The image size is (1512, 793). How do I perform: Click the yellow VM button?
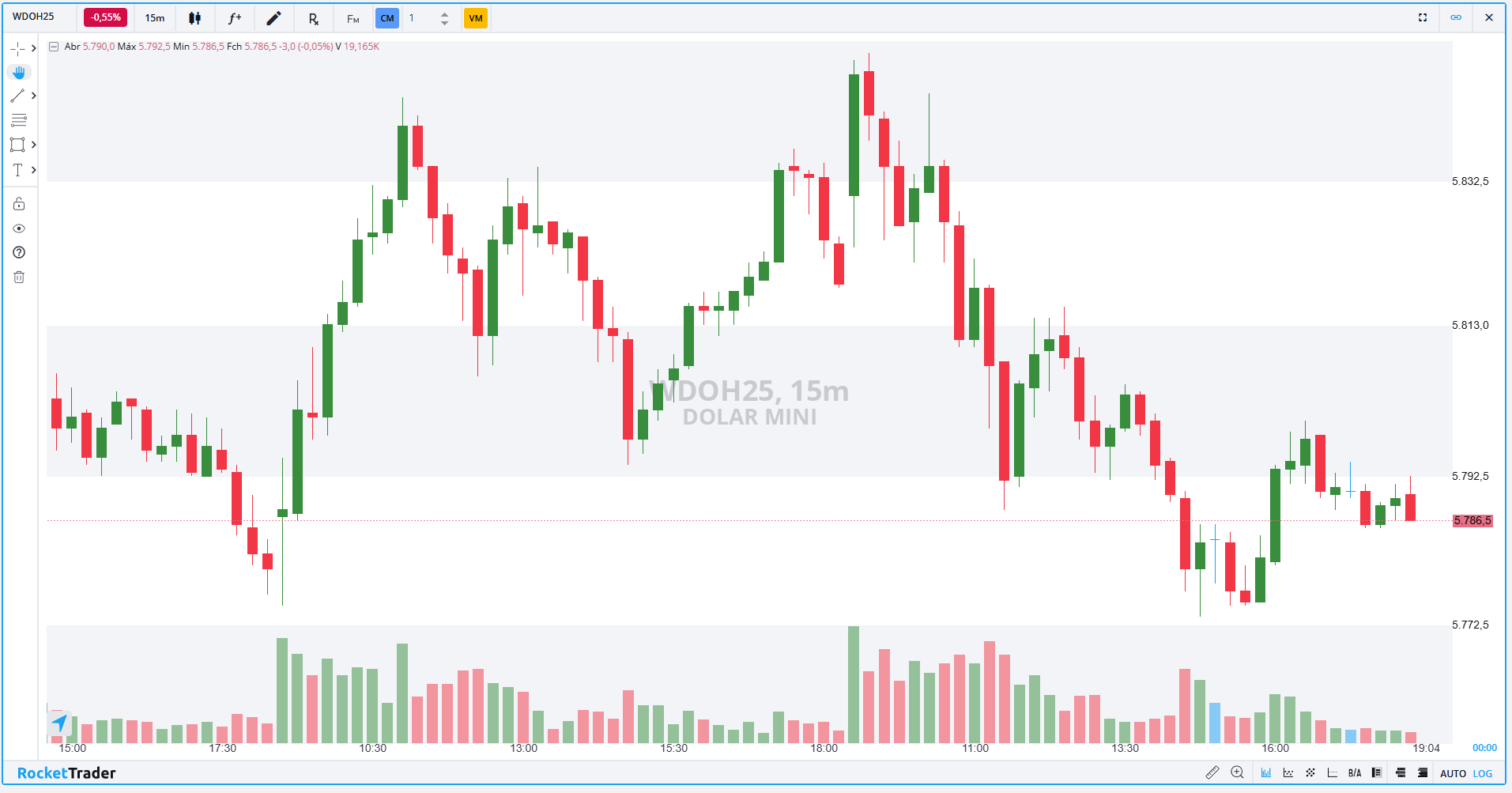[x=476, y=18]
